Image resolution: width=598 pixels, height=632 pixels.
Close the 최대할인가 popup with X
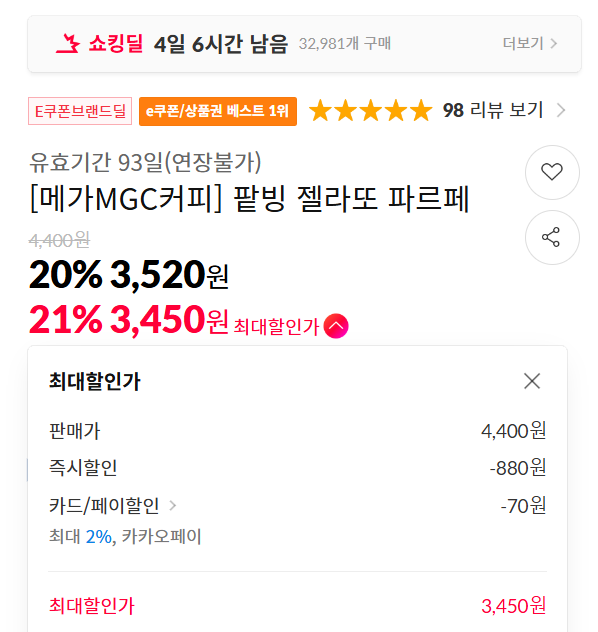tap(532, 381)
